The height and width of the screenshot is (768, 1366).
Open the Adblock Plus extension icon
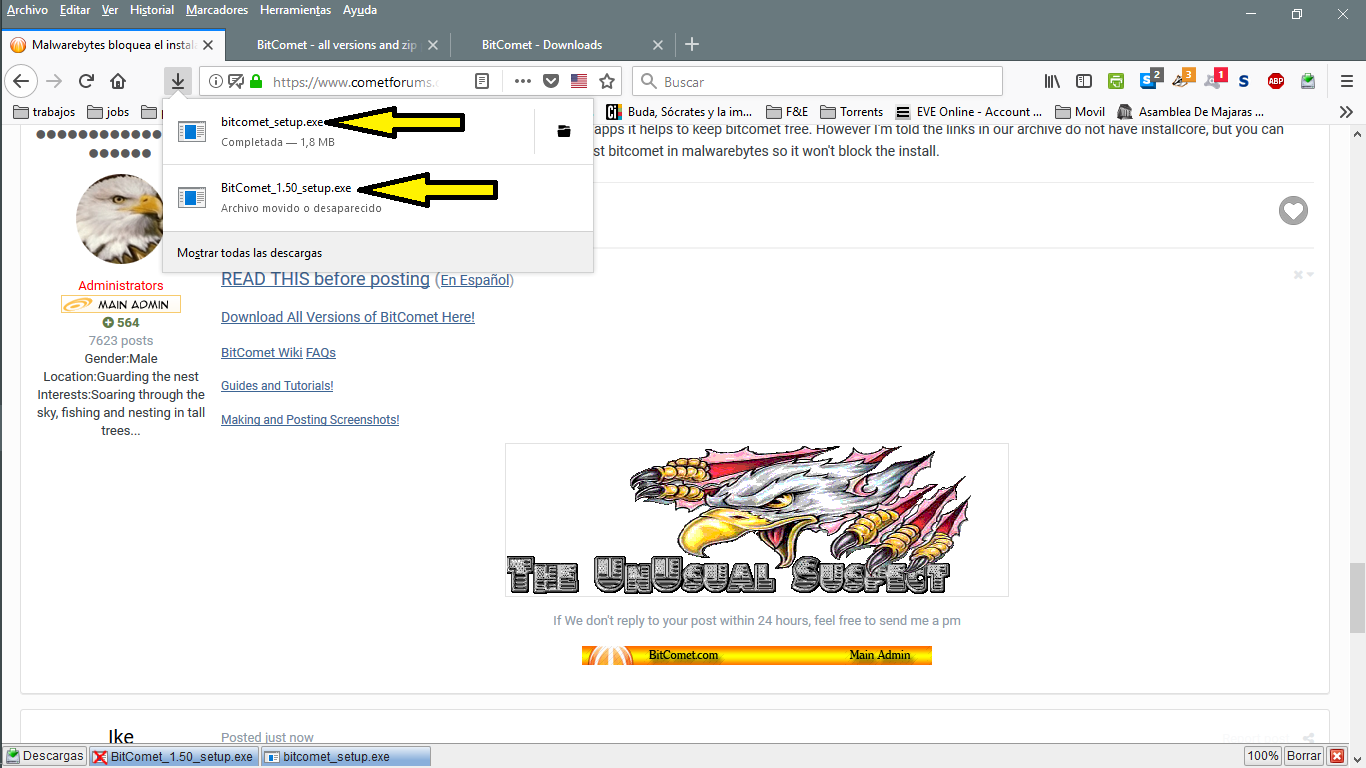(x=1276, y=81)
